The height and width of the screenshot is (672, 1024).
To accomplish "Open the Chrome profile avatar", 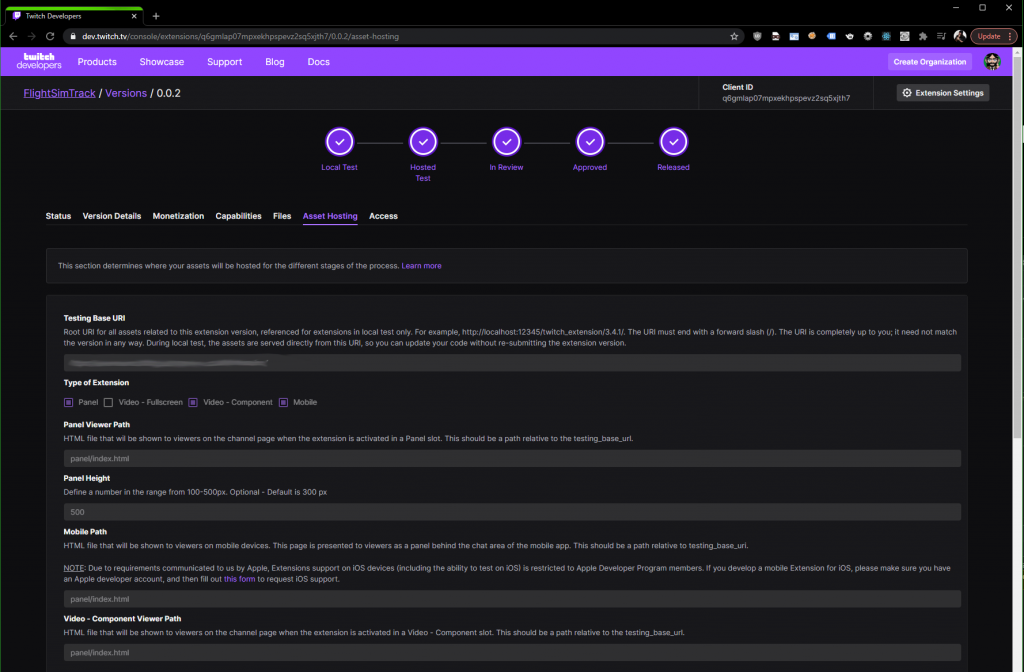I will click(x=959, y=37).
